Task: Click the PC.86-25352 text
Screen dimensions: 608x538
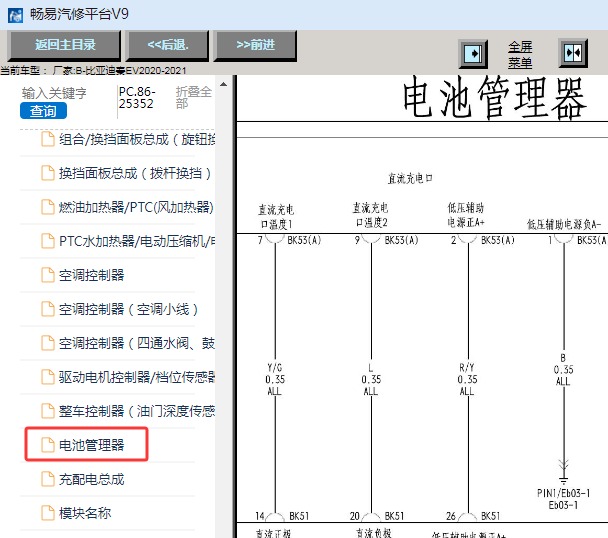Action: click(137, 98)
